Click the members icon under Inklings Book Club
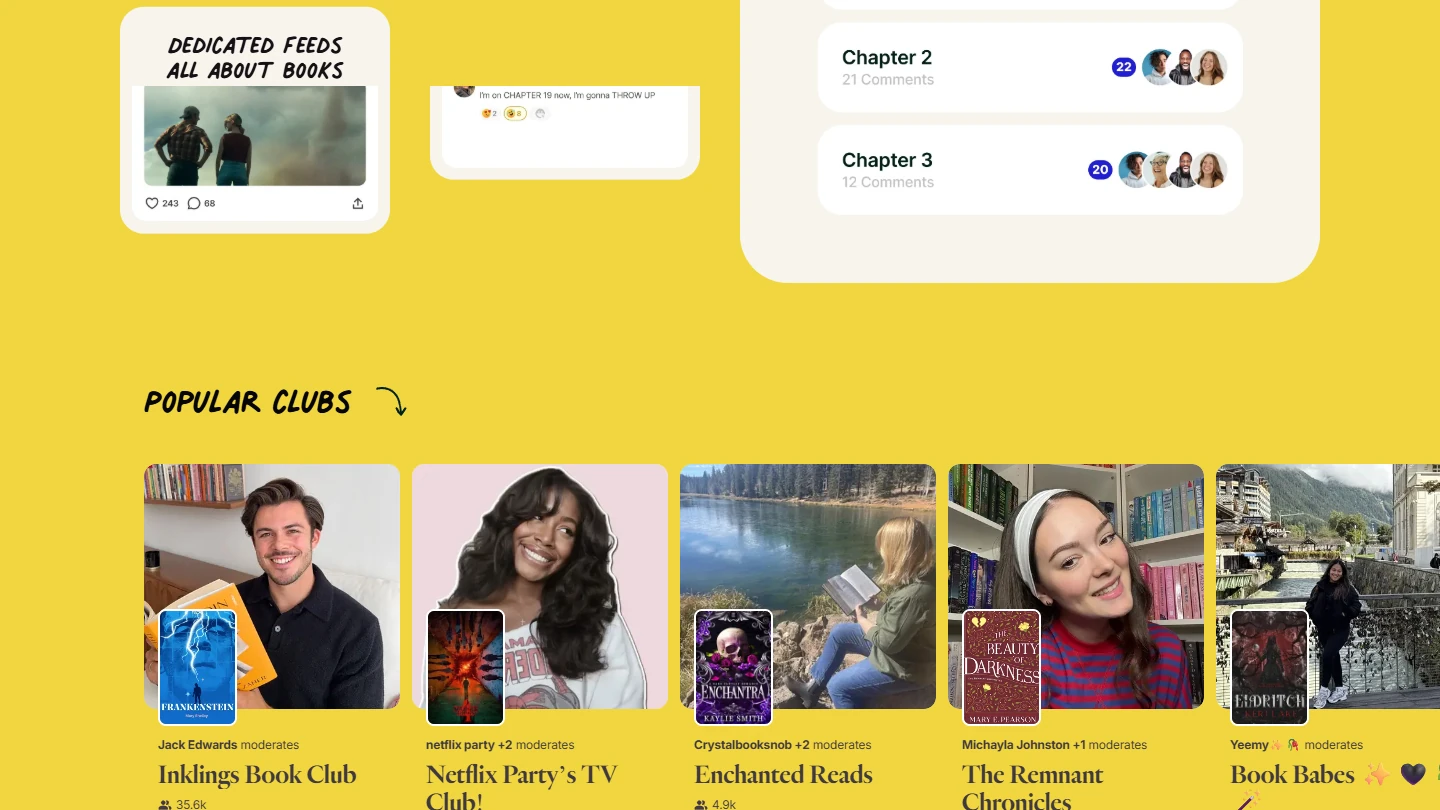The image size is (1440, 810). pos(164,804)
